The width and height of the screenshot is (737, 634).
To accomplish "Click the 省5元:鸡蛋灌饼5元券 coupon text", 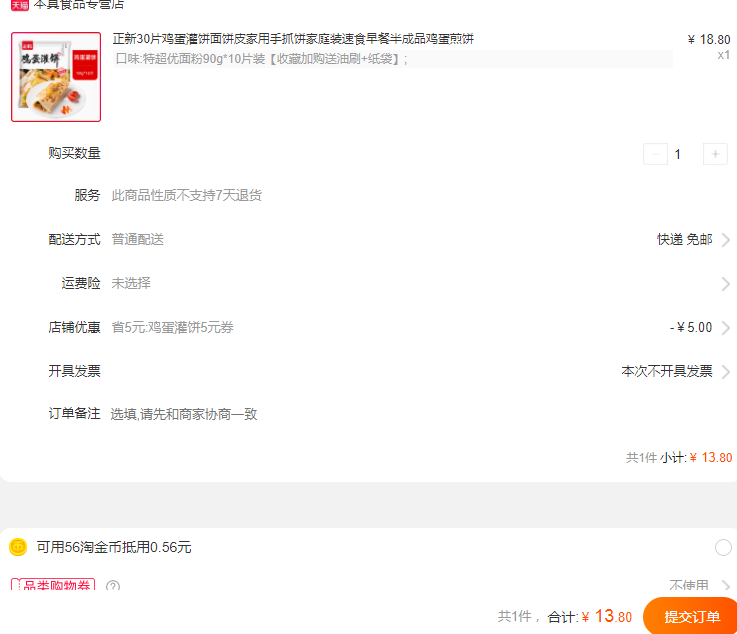I will click(172, 327).
